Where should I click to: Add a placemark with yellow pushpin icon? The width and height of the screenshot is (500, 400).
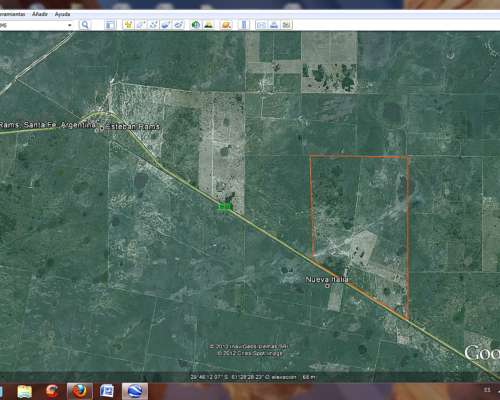128,25
